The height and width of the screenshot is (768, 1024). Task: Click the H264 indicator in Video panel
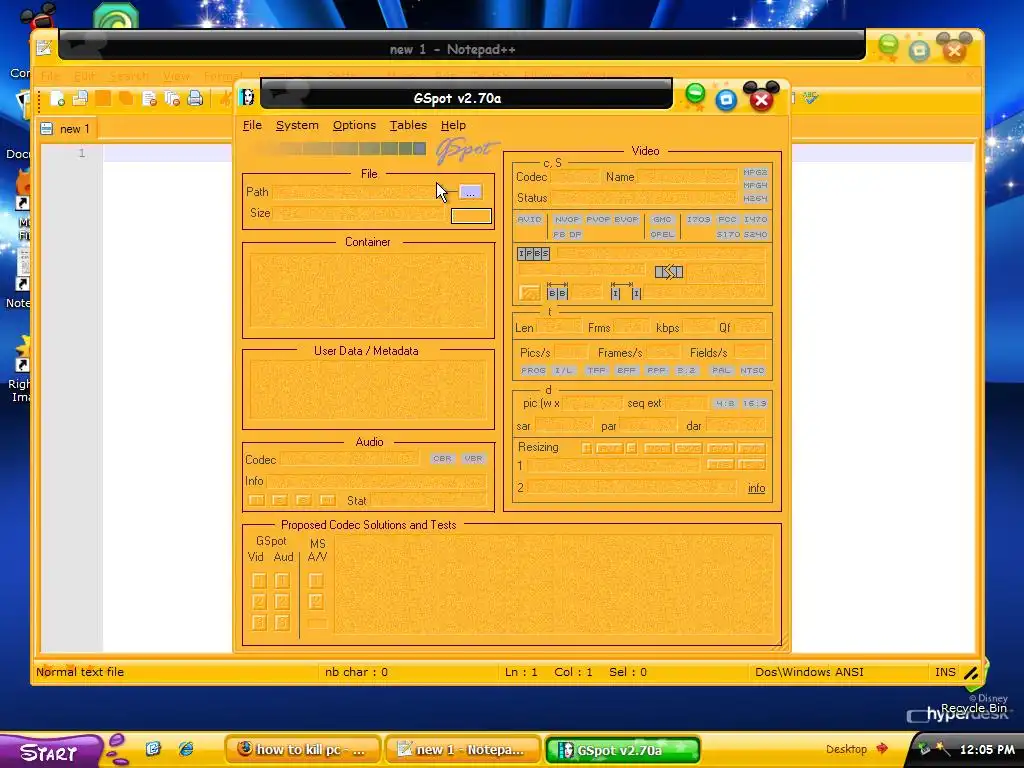[x=755, y=199]
